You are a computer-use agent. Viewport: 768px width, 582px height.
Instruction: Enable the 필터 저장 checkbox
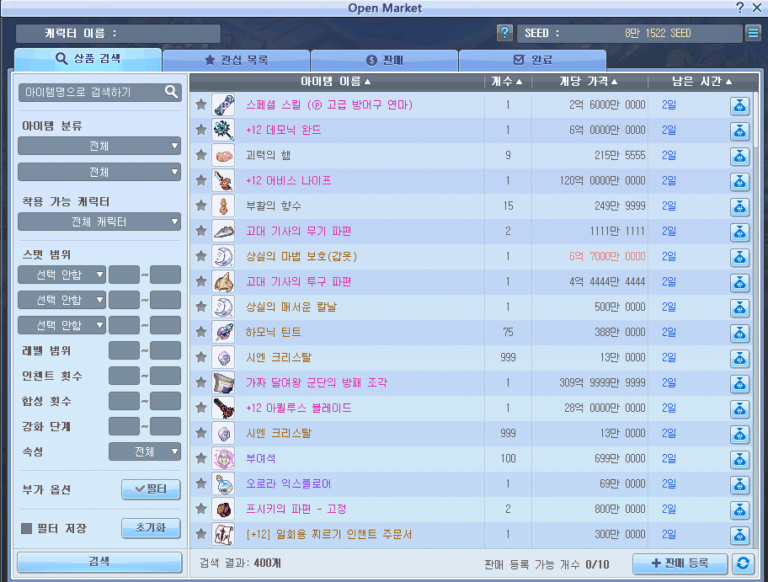(27, 528)
